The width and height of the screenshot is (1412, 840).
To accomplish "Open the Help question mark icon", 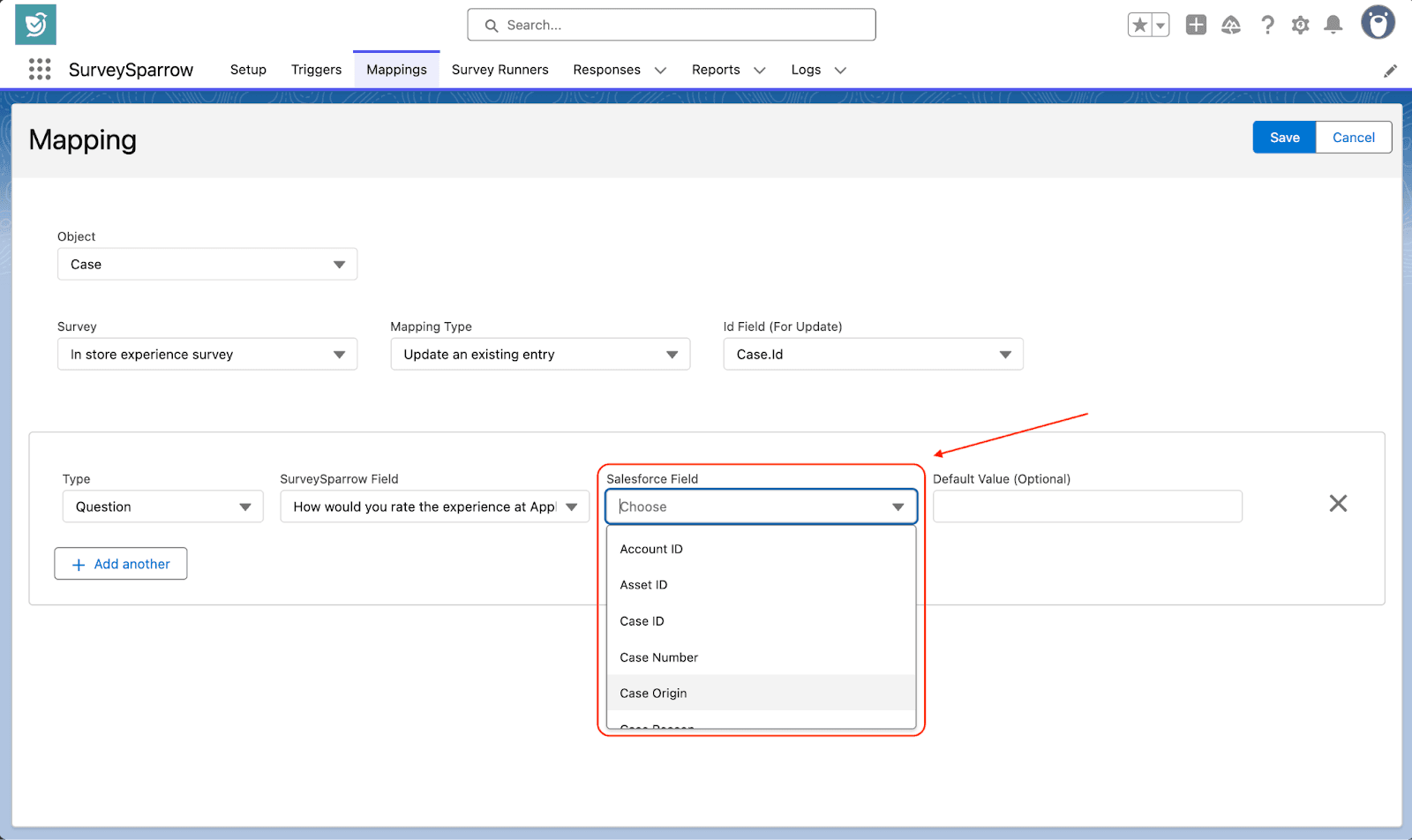I will 1267,26.
